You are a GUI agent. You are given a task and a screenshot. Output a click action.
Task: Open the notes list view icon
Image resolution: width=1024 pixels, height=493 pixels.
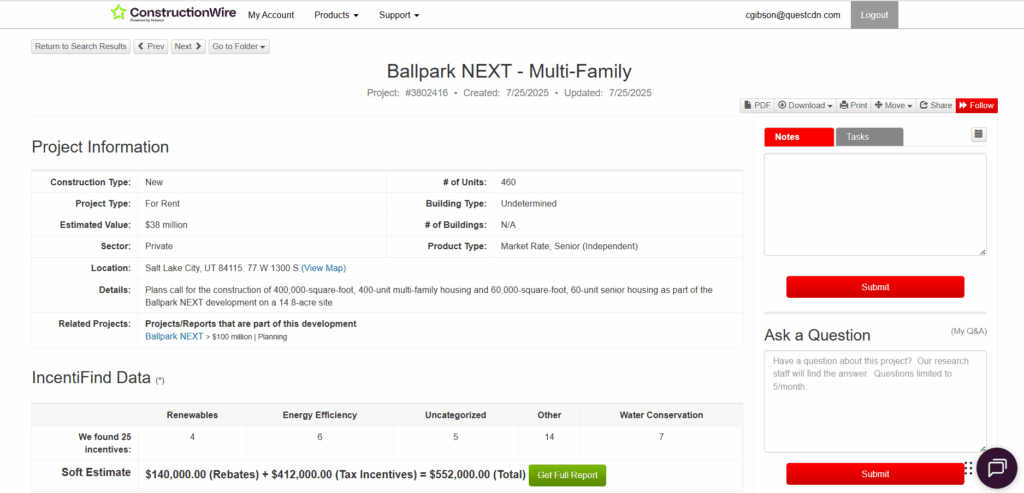[978, 134]
